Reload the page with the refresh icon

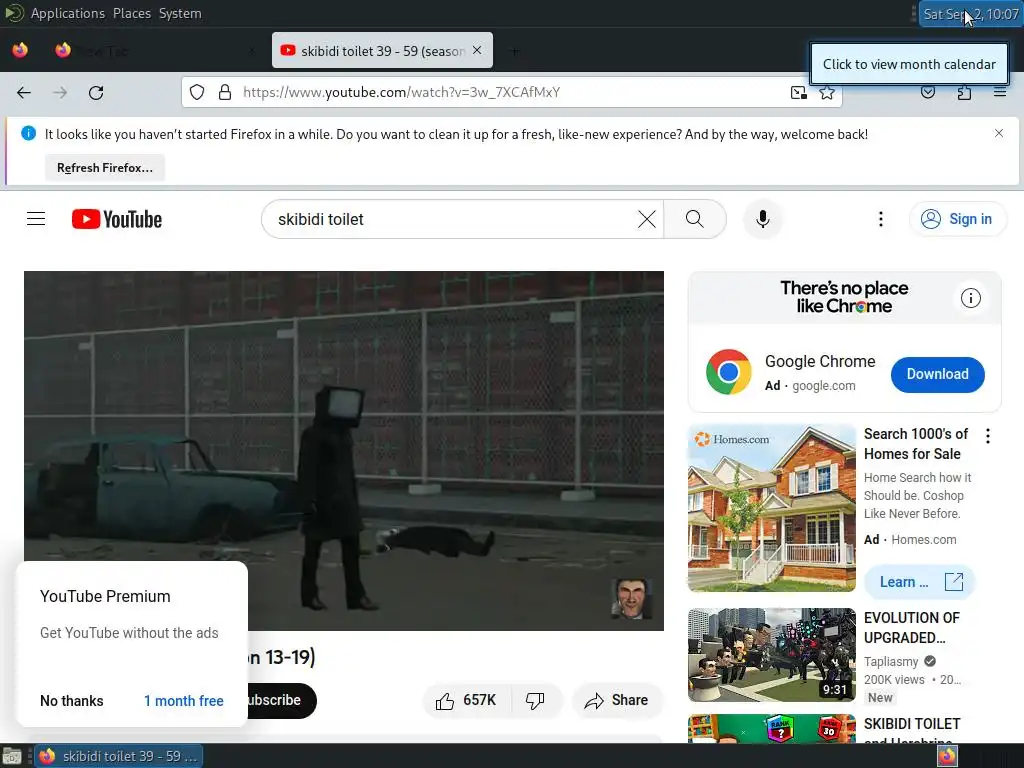pos(96,93)
